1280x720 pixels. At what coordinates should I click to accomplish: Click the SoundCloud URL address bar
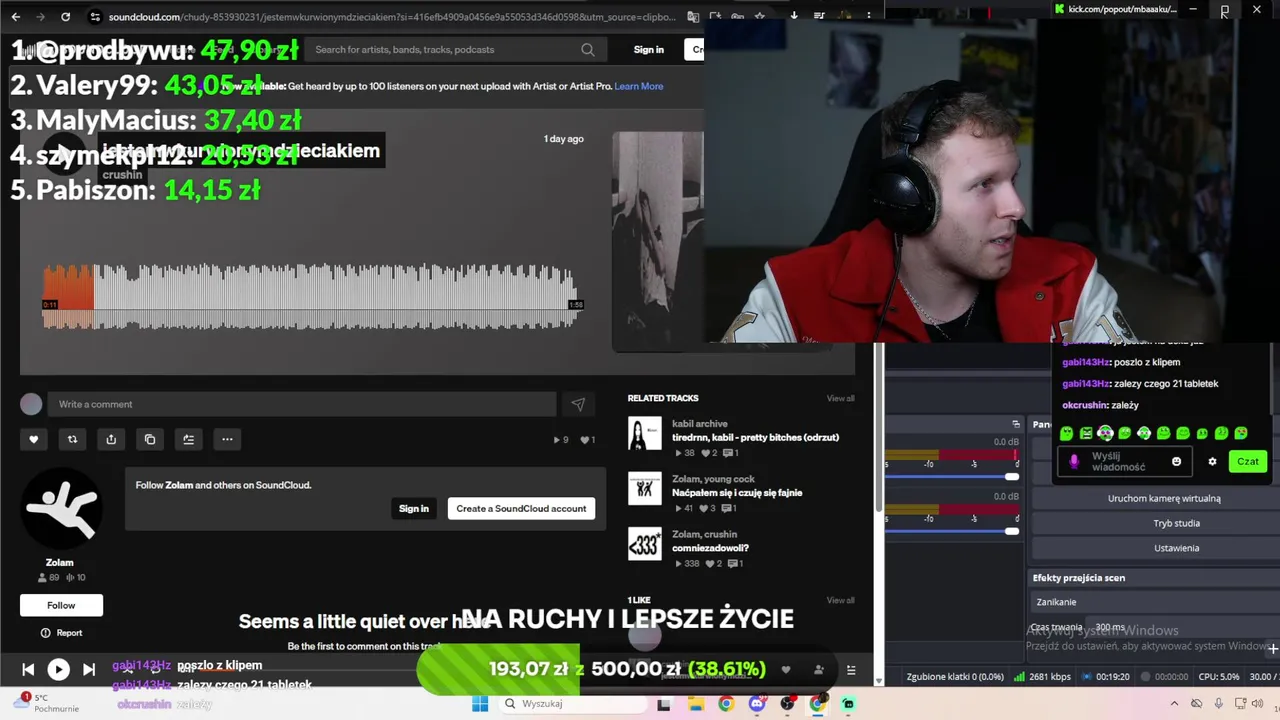392,17
